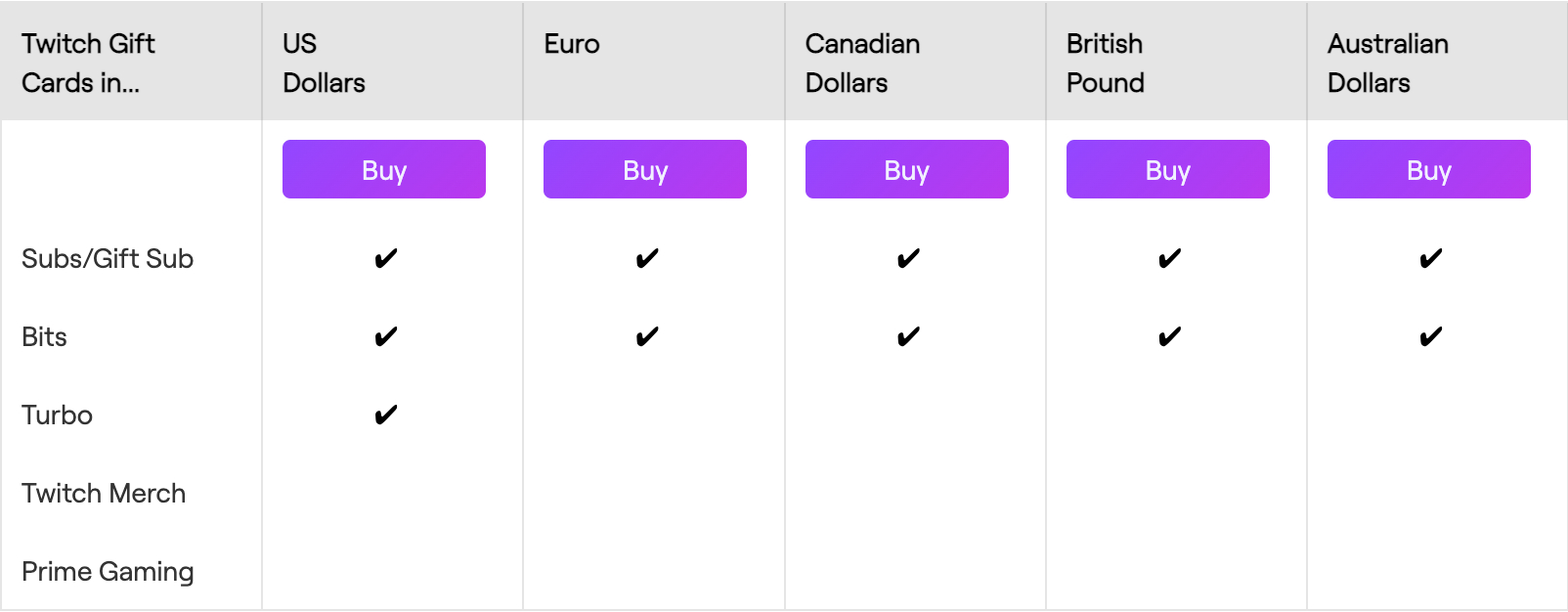
Task: Click the Australian Dollars column header
Action: pos(1388,63)
